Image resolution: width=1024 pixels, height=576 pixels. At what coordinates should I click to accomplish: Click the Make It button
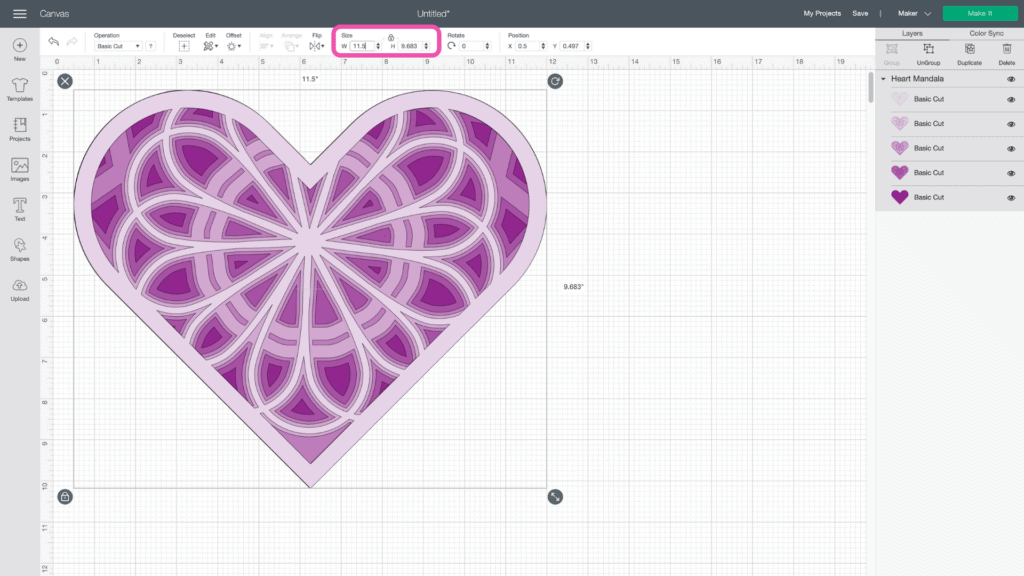[980, 13]
